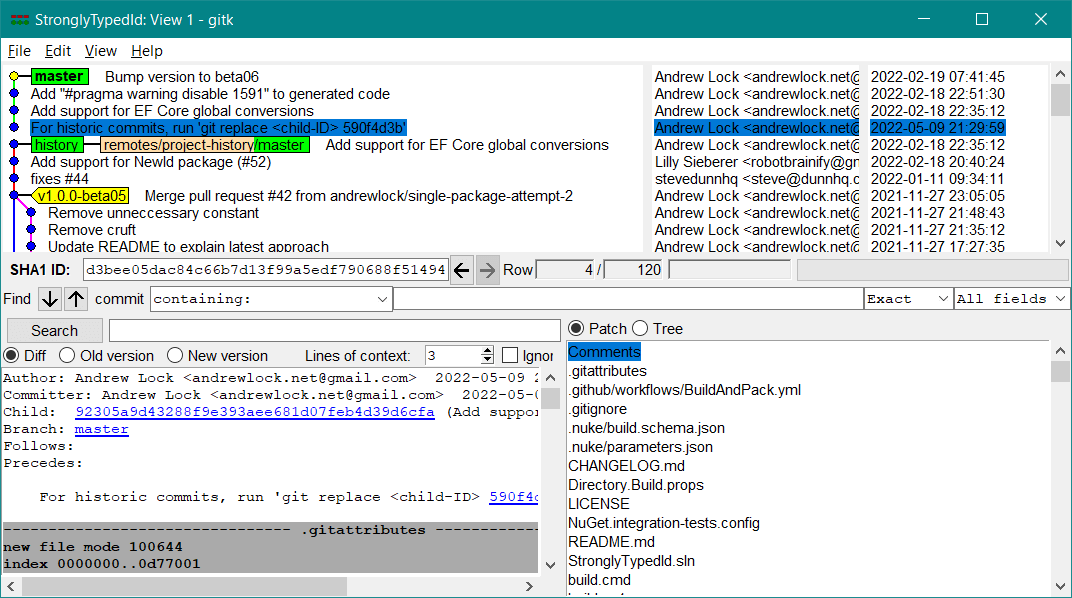Click the yellow commit node beside master
1072x598 pixels.
tap(14, 77)
